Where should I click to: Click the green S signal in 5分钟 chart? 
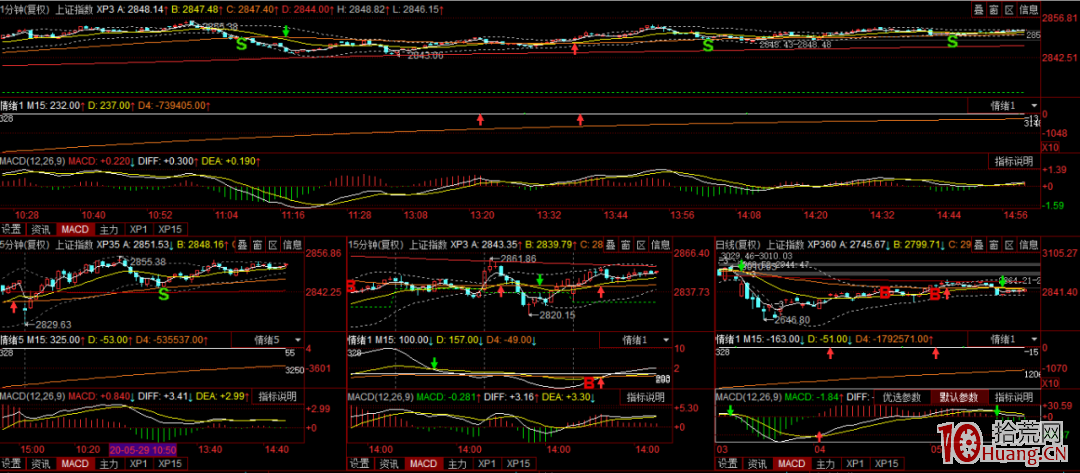point(163,295)
